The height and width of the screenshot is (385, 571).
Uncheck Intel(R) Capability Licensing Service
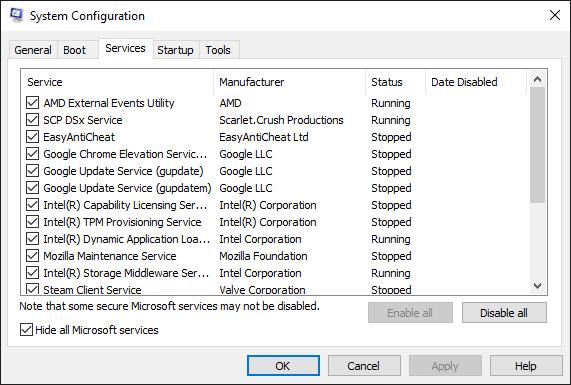32,205
